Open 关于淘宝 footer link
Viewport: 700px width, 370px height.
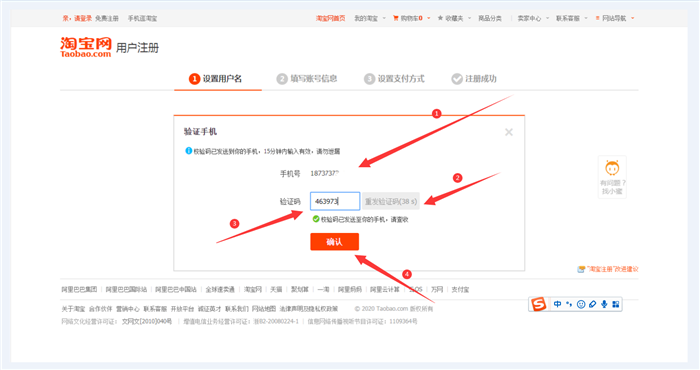click(73, 309)
